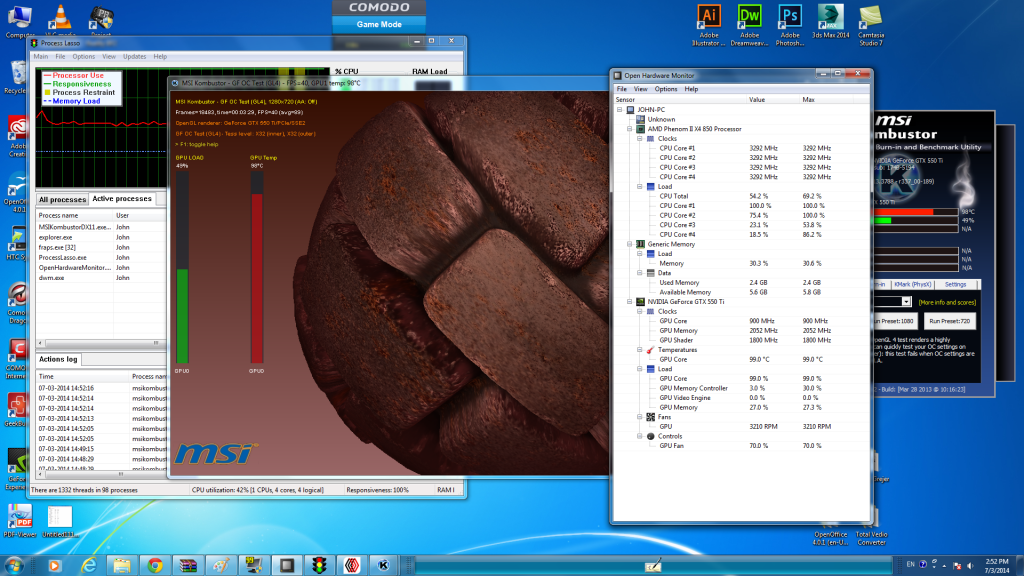Collapse the GPU Temperatures group
Screen dimensions: 1024x576
coord(638,350)
